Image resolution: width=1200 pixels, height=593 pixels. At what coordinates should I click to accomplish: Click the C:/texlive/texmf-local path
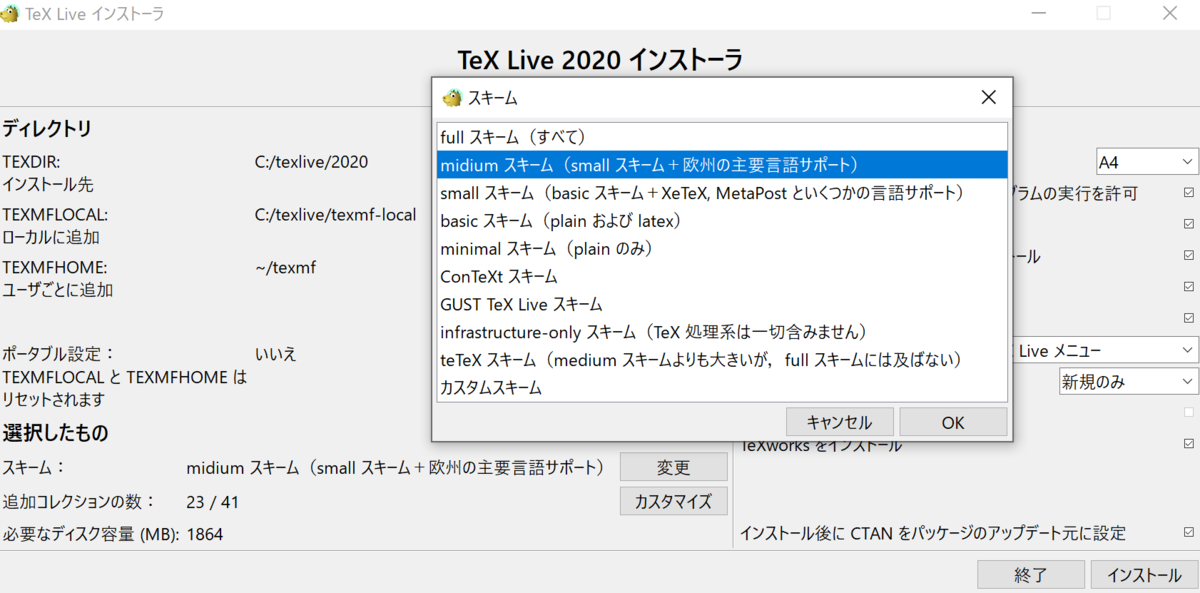(x=336, y=215)
